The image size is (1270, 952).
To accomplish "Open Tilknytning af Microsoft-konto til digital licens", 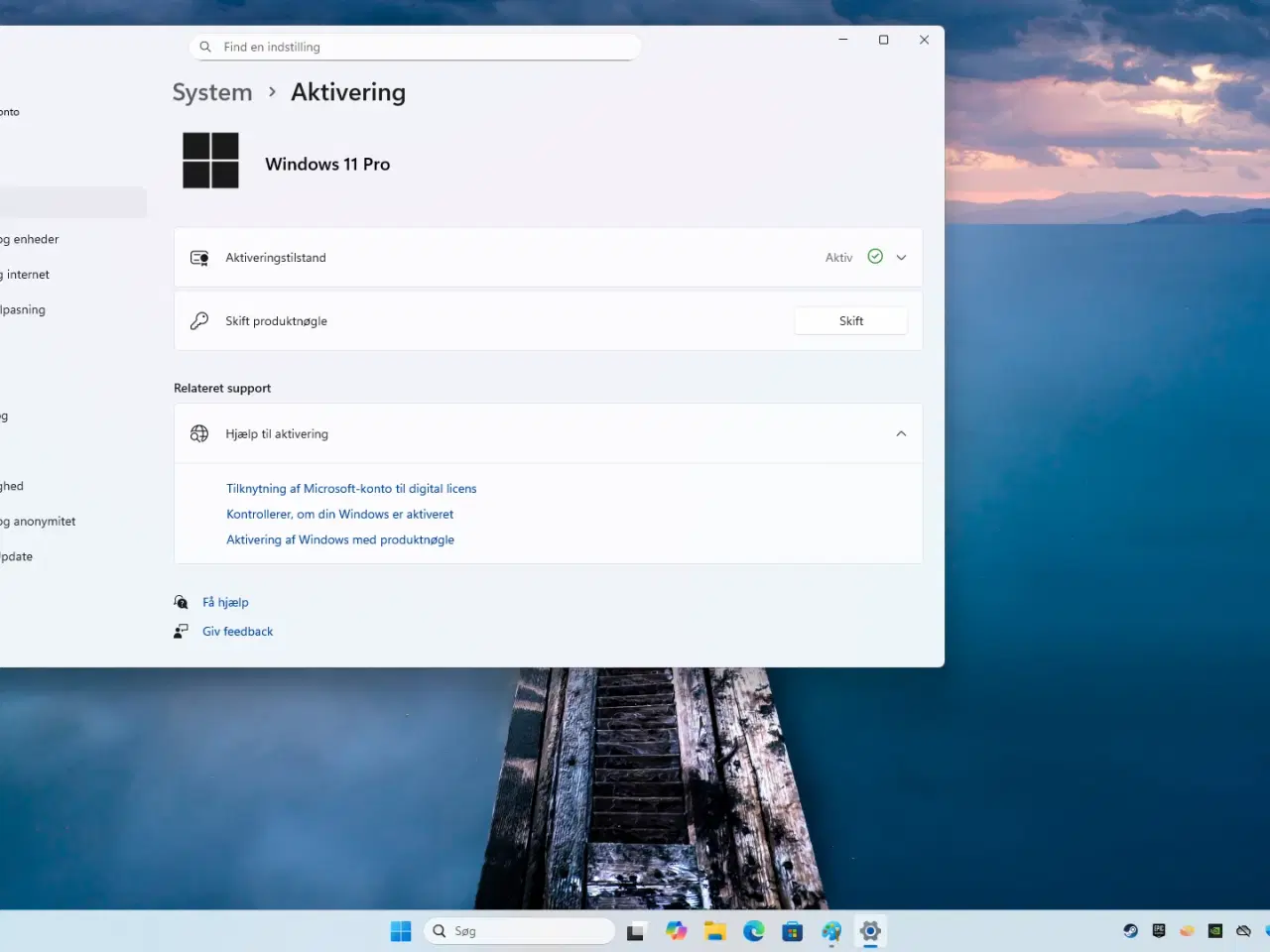I will [x=351, y=489].
